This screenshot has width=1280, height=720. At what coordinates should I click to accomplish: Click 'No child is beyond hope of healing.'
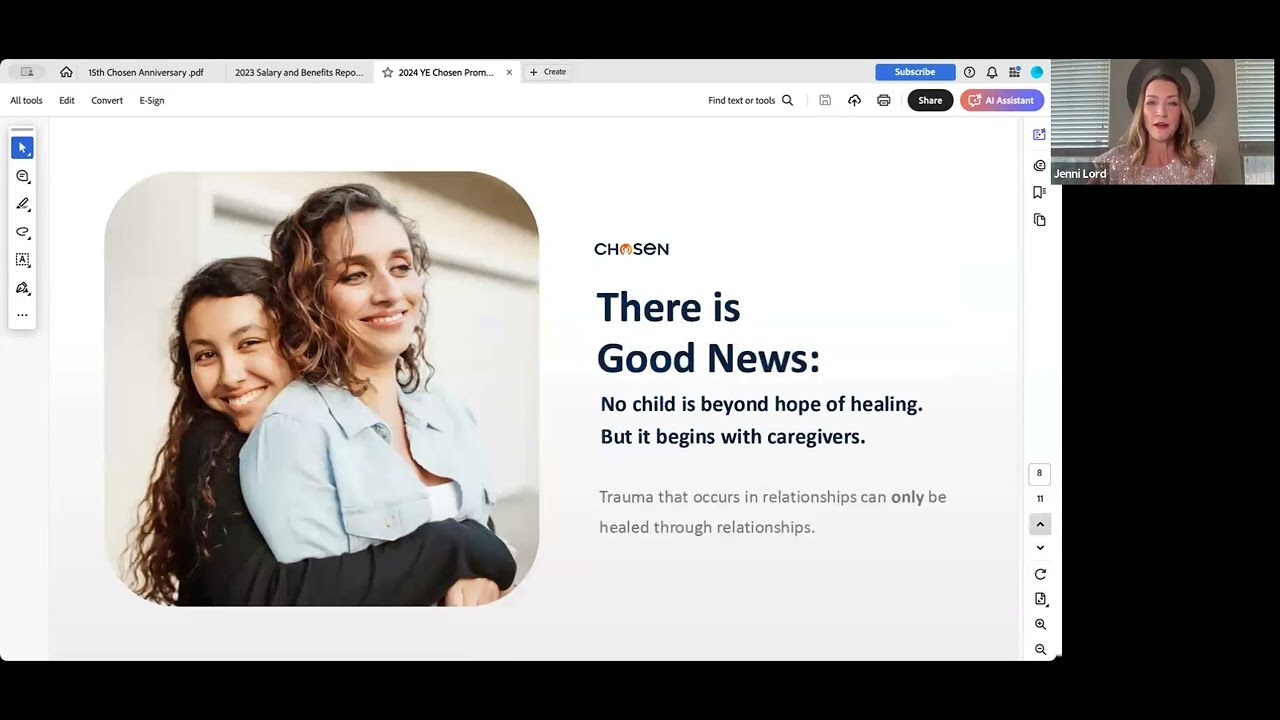pos(761,404)
